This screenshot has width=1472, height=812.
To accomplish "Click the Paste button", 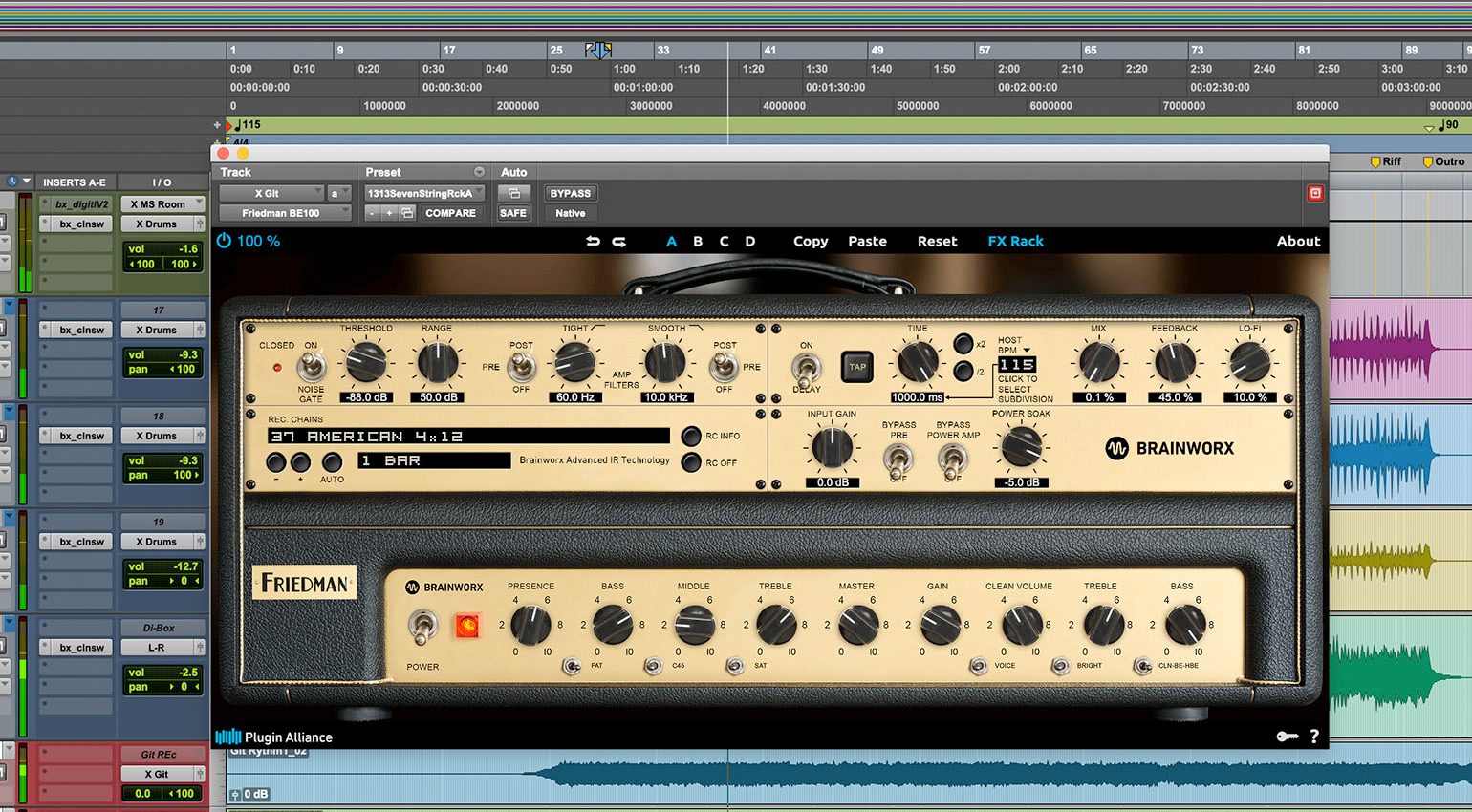I will pyautogui.click(x=867, y=241).
